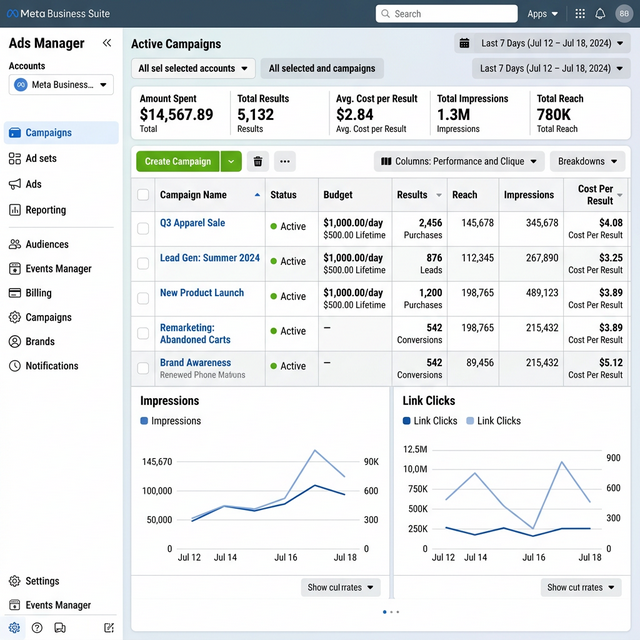This screenshot has width=640, height=640.
Task: Collapse the Ads Manager sidebar
Action: tap(107, 43)
